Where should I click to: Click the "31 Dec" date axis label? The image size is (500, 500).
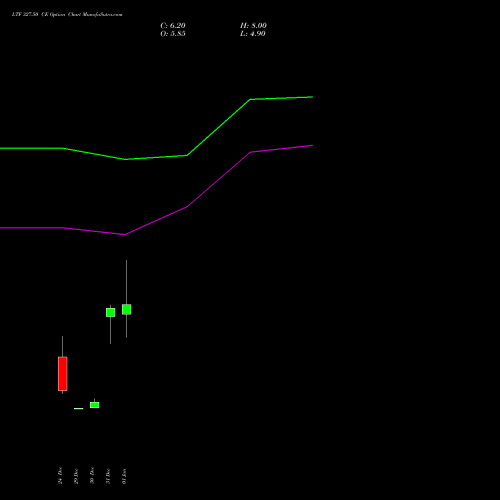(108, 476)
